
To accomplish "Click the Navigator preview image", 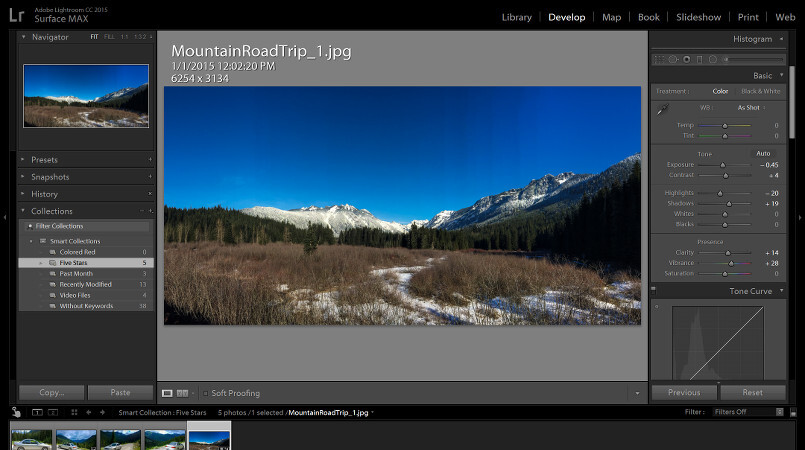I will tap(86, 96).
